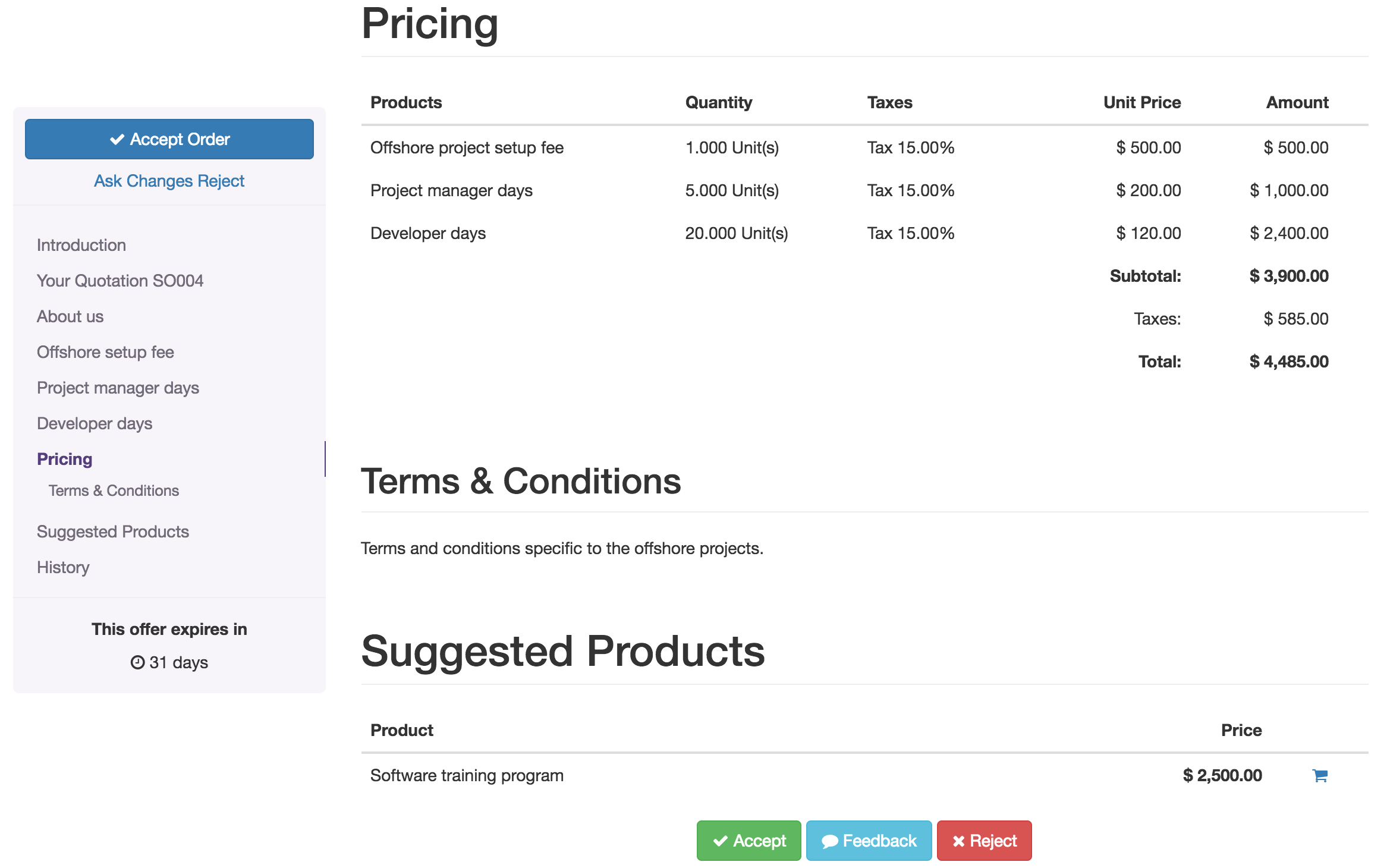Click the shopping cart icon for Software training program

point(1319,775)
